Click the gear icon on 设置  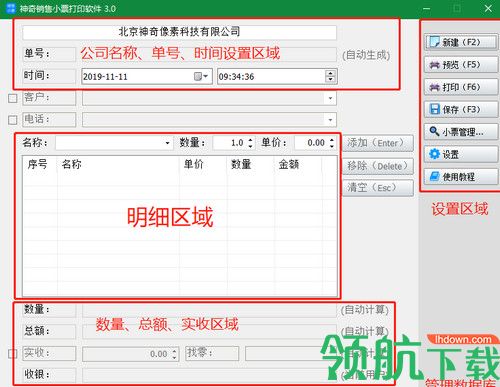point(434,154)
